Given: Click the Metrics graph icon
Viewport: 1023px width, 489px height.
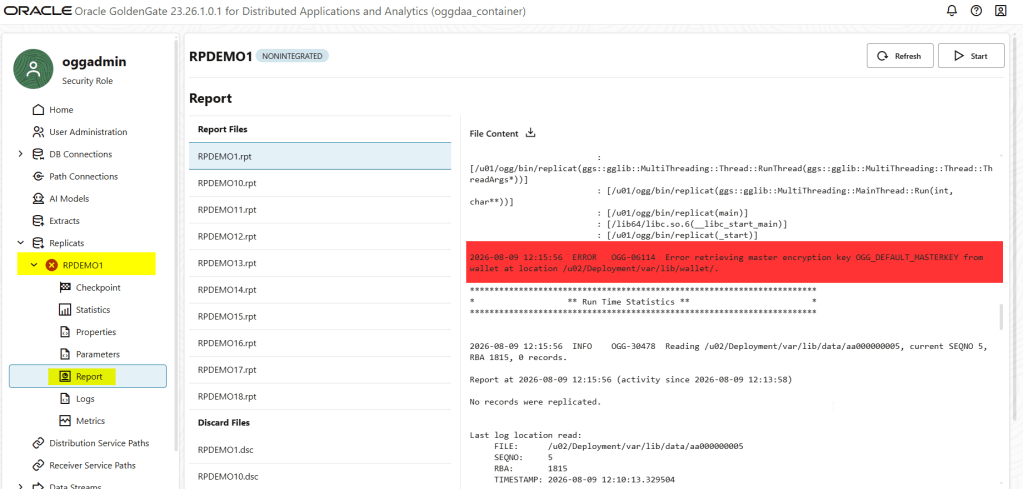Looking at the screenshot, I should point(65,421).
